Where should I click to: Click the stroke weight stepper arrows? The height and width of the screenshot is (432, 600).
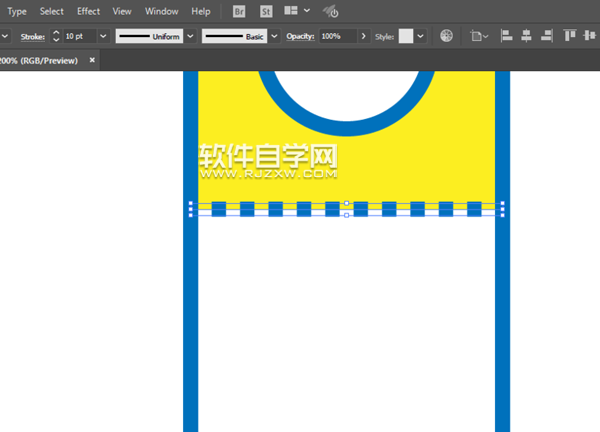coord(56,36)
